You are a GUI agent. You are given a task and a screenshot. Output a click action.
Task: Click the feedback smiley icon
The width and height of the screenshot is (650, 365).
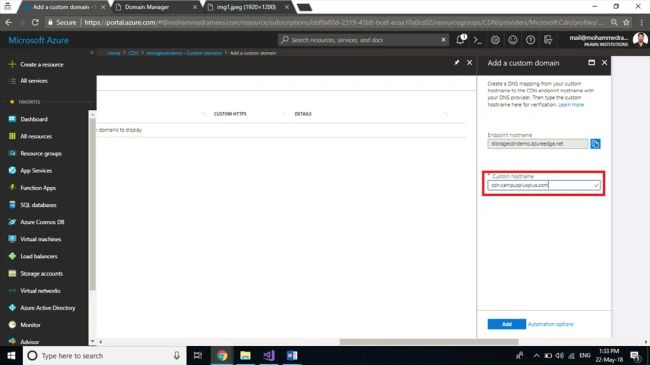(513, 40)
